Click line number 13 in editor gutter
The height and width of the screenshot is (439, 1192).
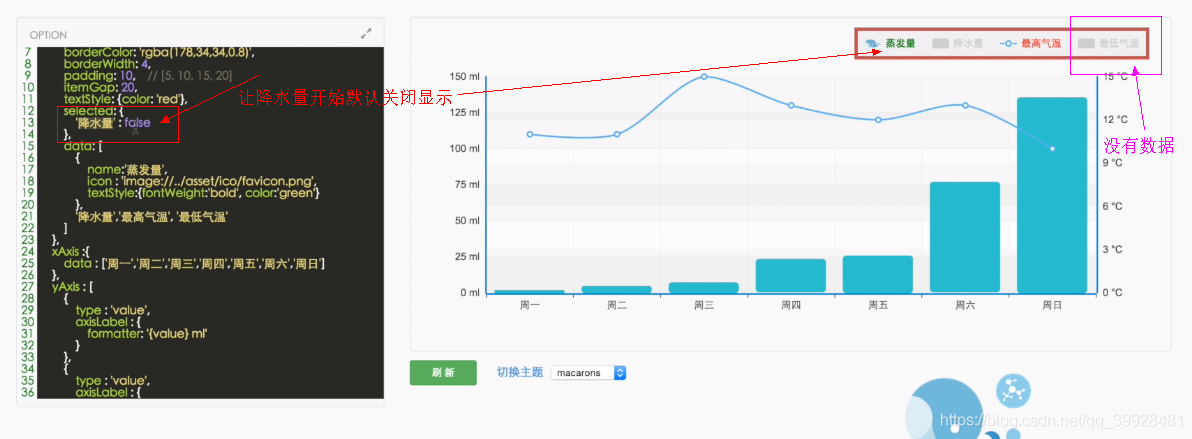(x=28, y=123)
